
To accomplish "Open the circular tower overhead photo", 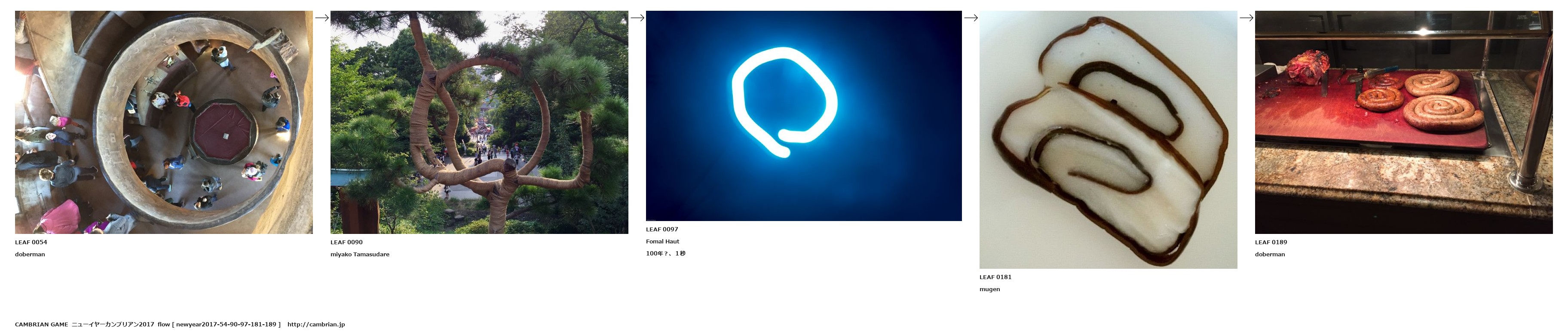I will (x=164, y=122).
